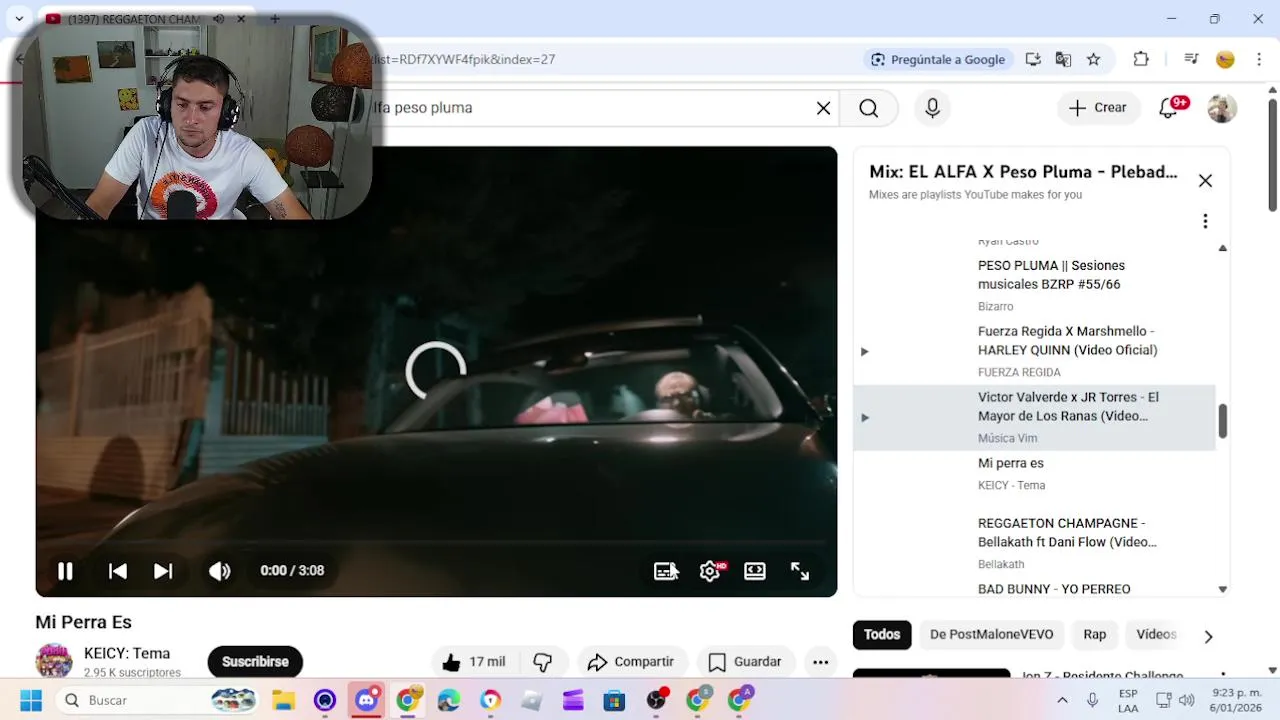Image resolution: width=1280 pixels, height=720 pixels.
Task: Select the Rap filter chip
Action: click(x=1095, y=634)
